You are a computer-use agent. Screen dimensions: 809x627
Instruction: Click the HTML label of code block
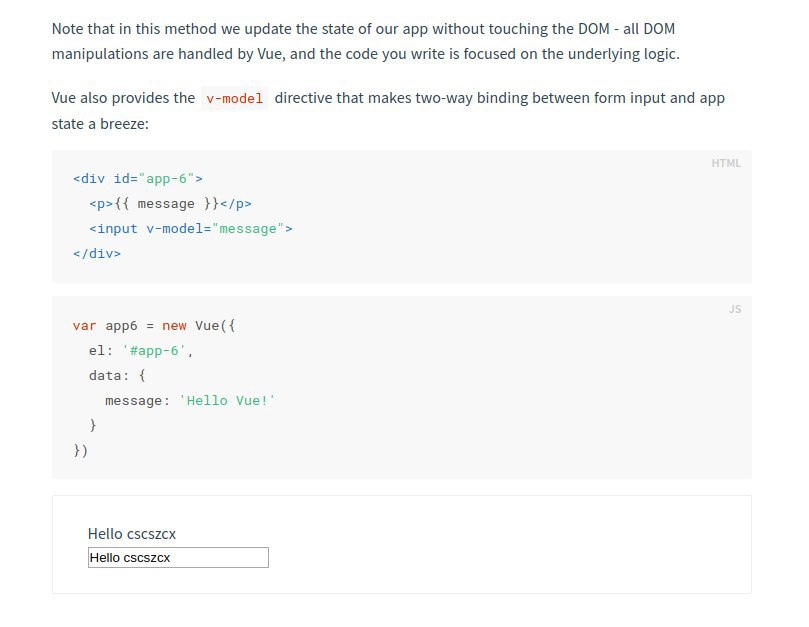[726, 163]
